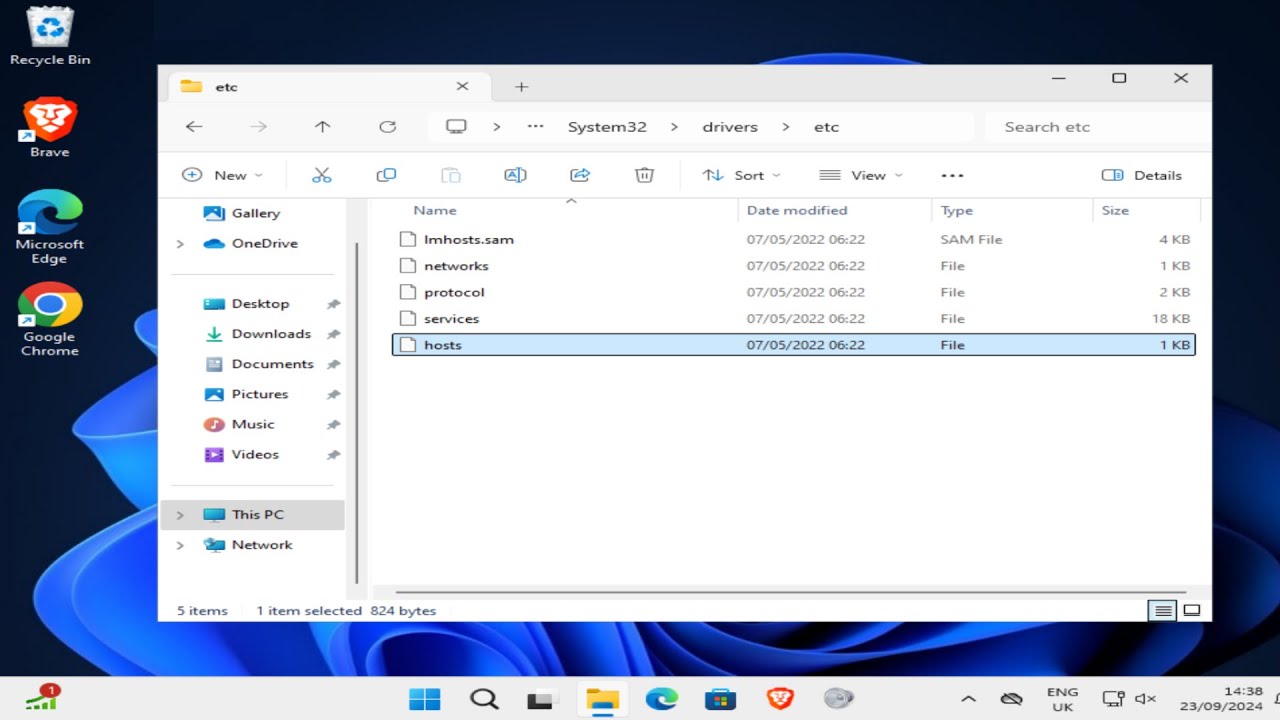Expand the Network tree node
The image size is (1280, 720).
coord(180,545)
